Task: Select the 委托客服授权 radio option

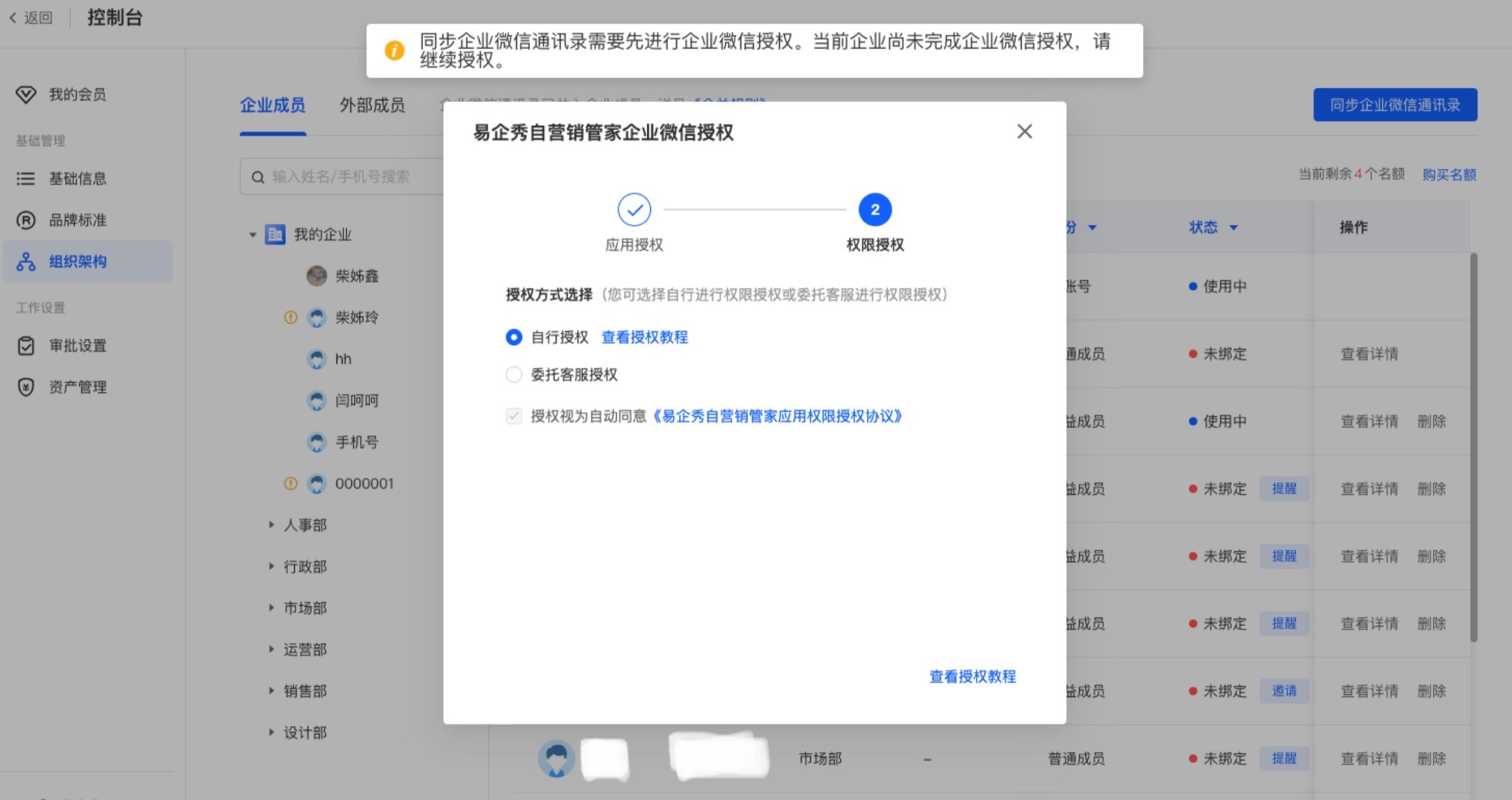Action: tap(514, 374)
